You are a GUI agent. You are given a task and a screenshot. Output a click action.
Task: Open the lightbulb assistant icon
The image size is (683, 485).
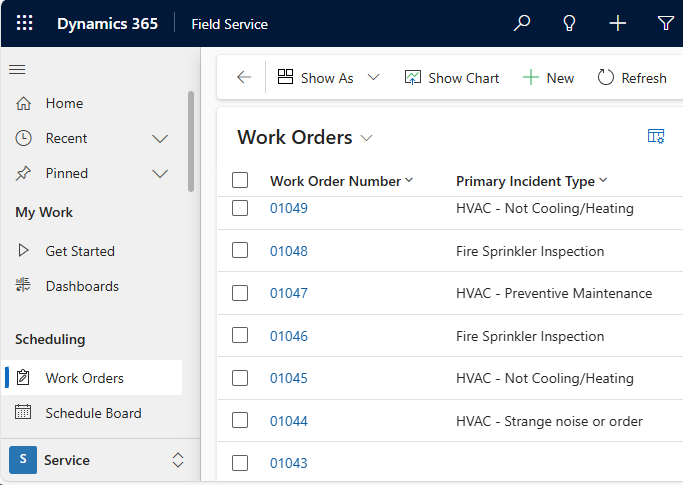(x=570, y=23)
